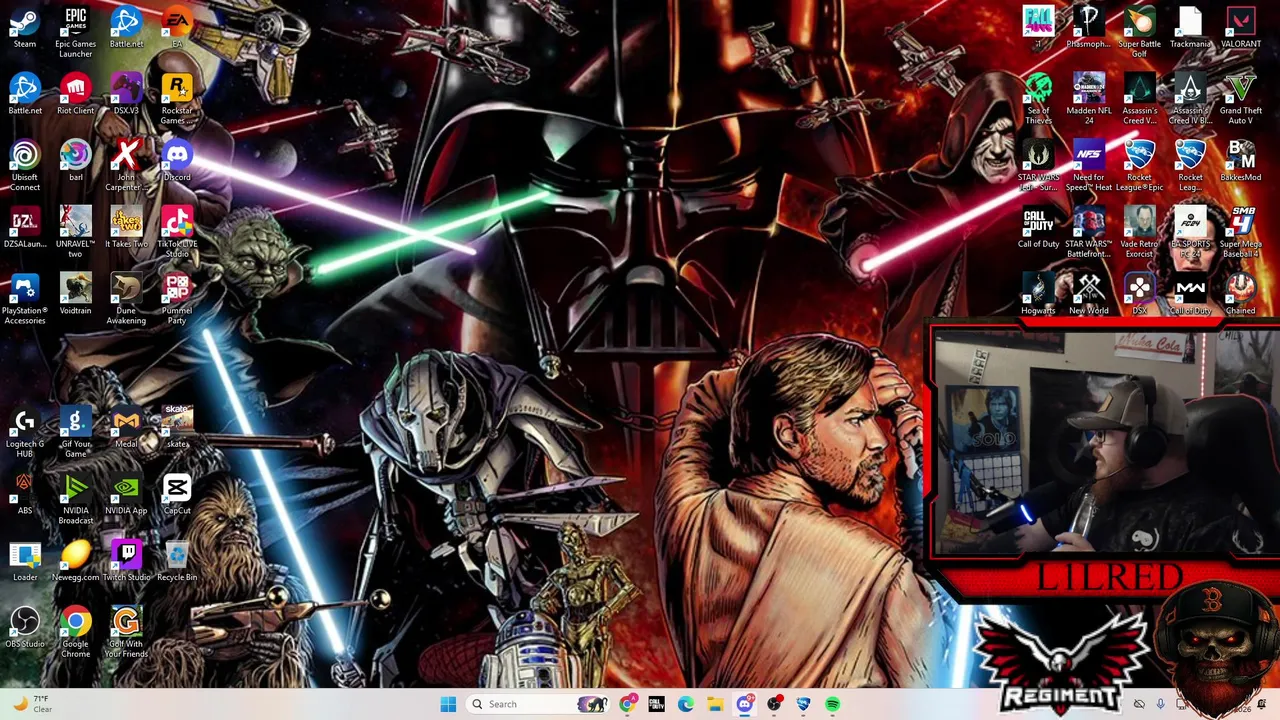
Task: Launch Grand Theft Auto V shortcut
Action: (1241, 99)
